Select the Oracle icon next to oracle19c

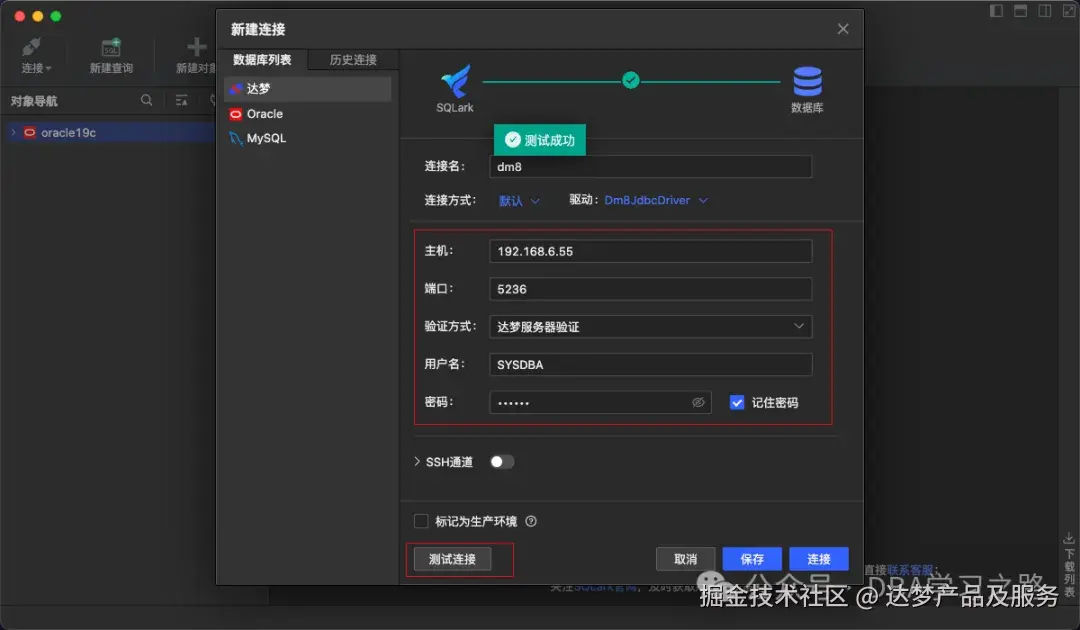[x=29, y=131]
